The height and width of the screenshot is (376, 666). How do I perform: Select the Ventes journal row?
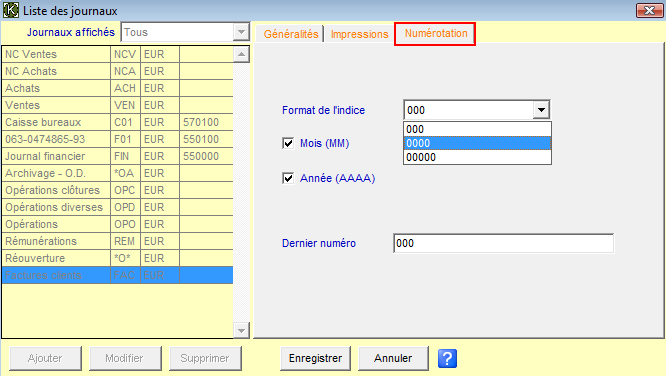[x=118, y=105]
